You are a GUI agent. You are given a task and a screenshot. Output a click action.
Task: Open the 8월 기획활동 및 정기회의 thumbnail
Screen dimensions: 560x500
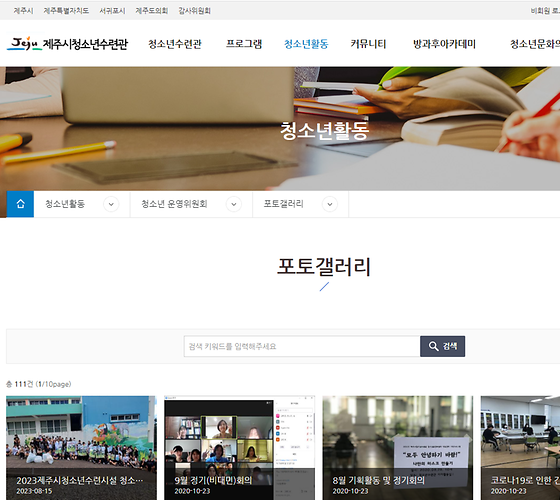click(398, 448)
